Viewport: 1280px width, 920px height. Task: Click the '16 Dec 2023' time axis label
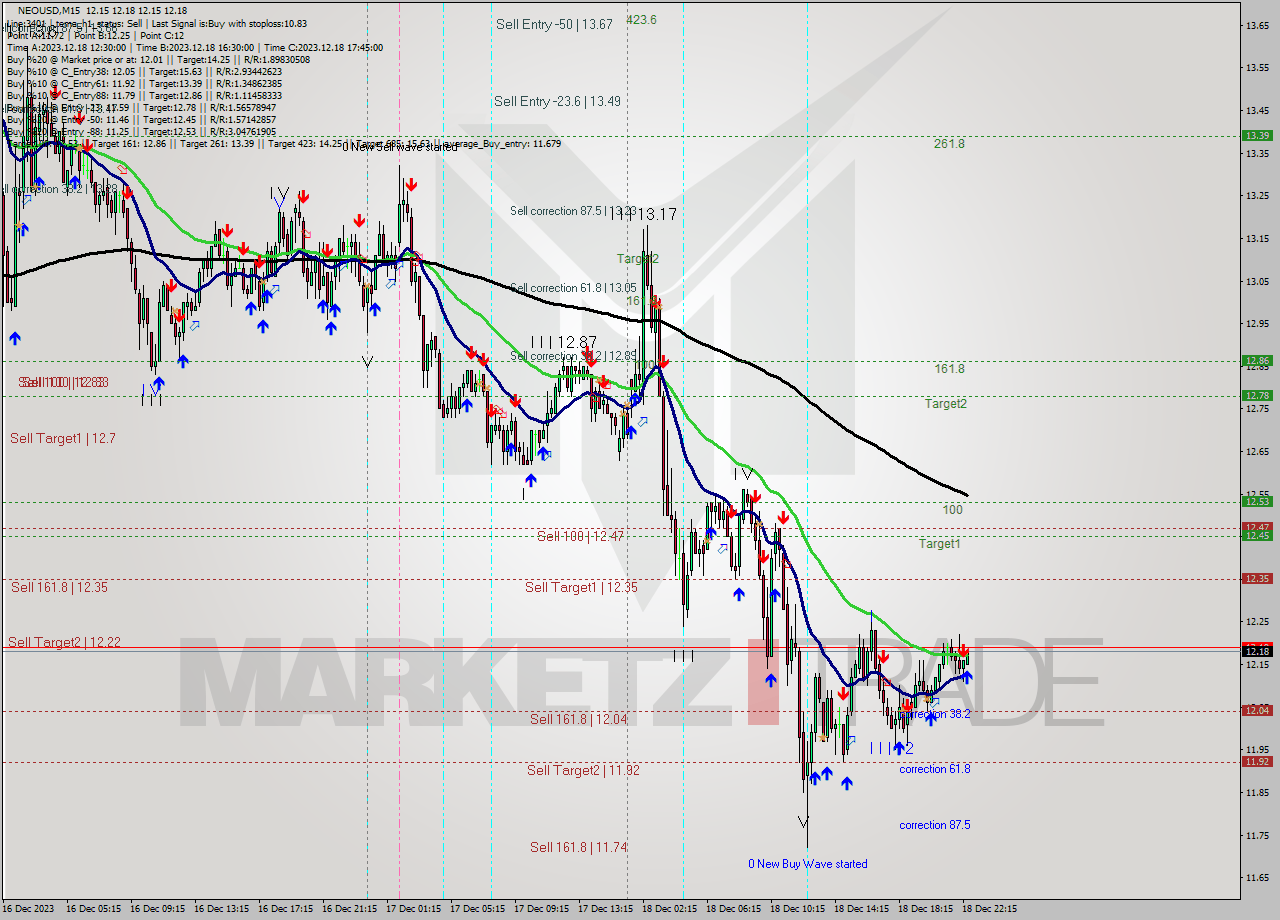click(26, 909)
